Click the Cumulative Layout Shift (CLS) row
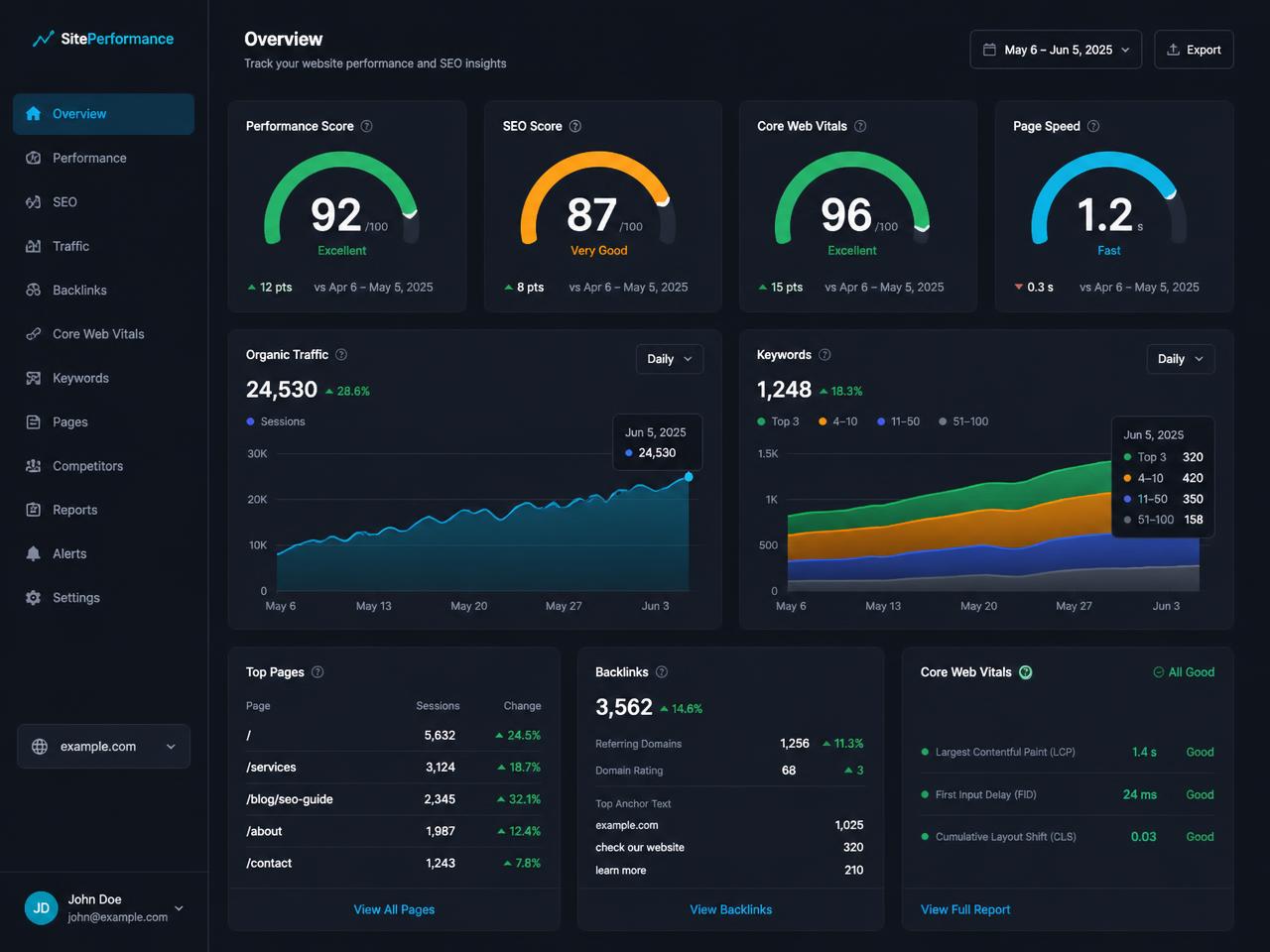 (1068, 837)
